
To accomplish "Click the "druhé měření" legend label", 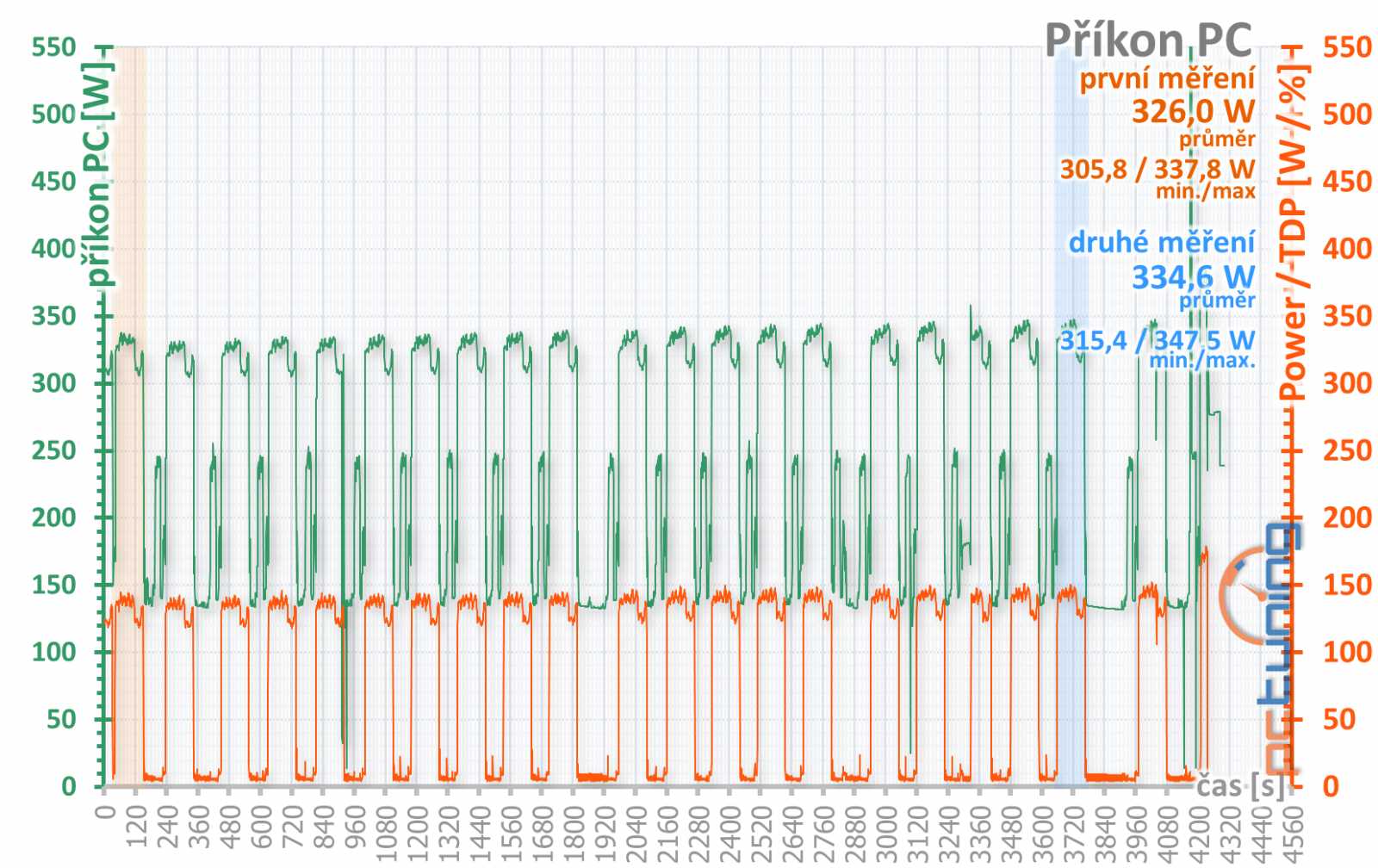I will (x=1161, y=242).
